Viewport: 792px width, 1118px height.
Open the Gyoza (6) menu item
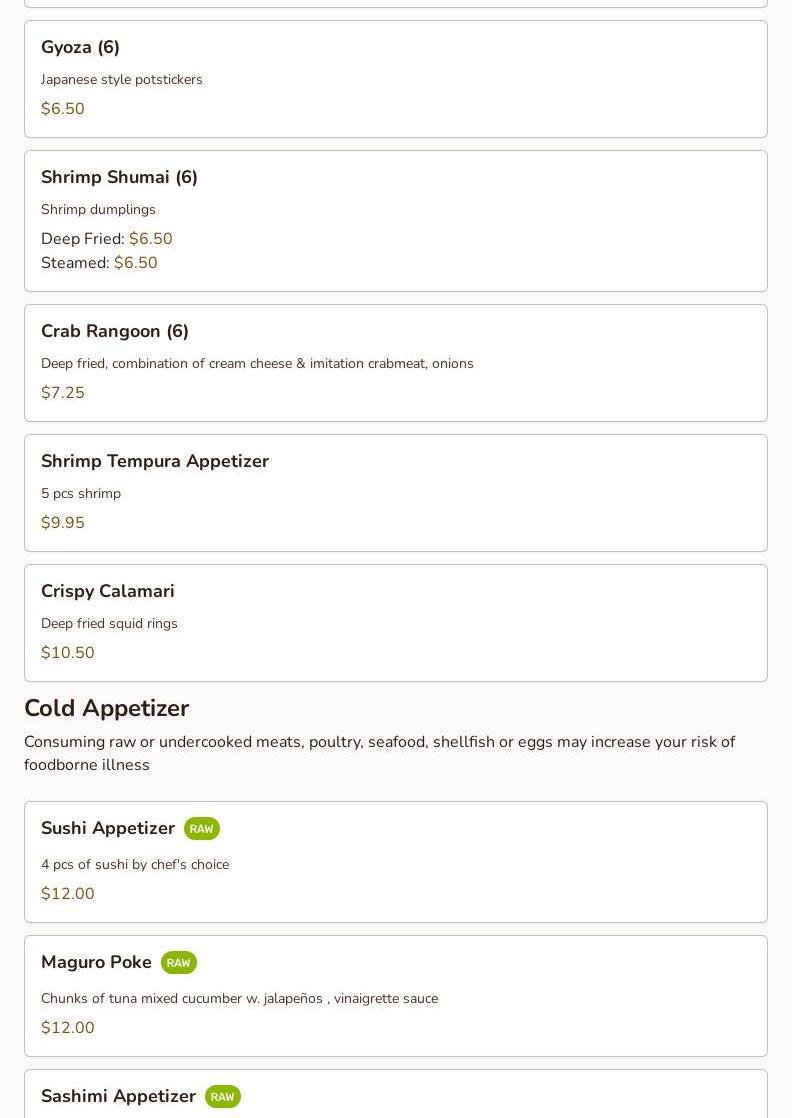396,79
